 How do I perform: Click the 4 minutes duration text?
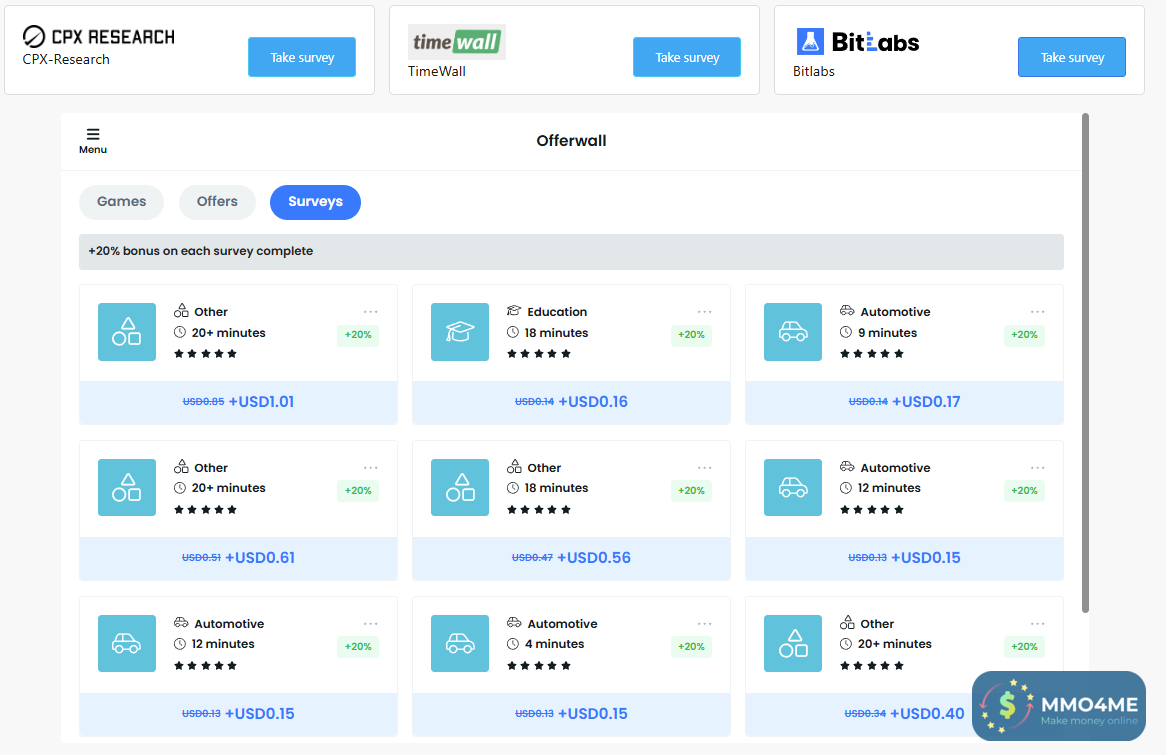[555, 644]
